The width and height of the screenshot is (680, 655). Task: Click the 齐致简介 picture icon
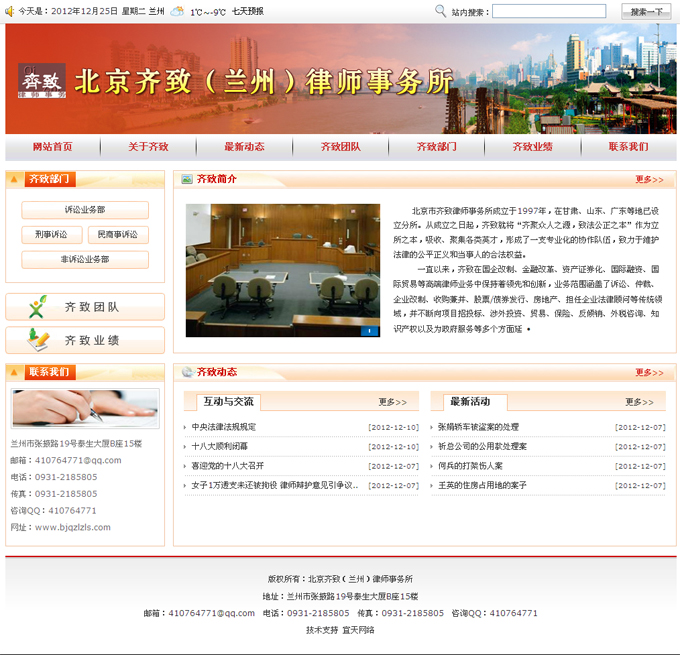187,179
